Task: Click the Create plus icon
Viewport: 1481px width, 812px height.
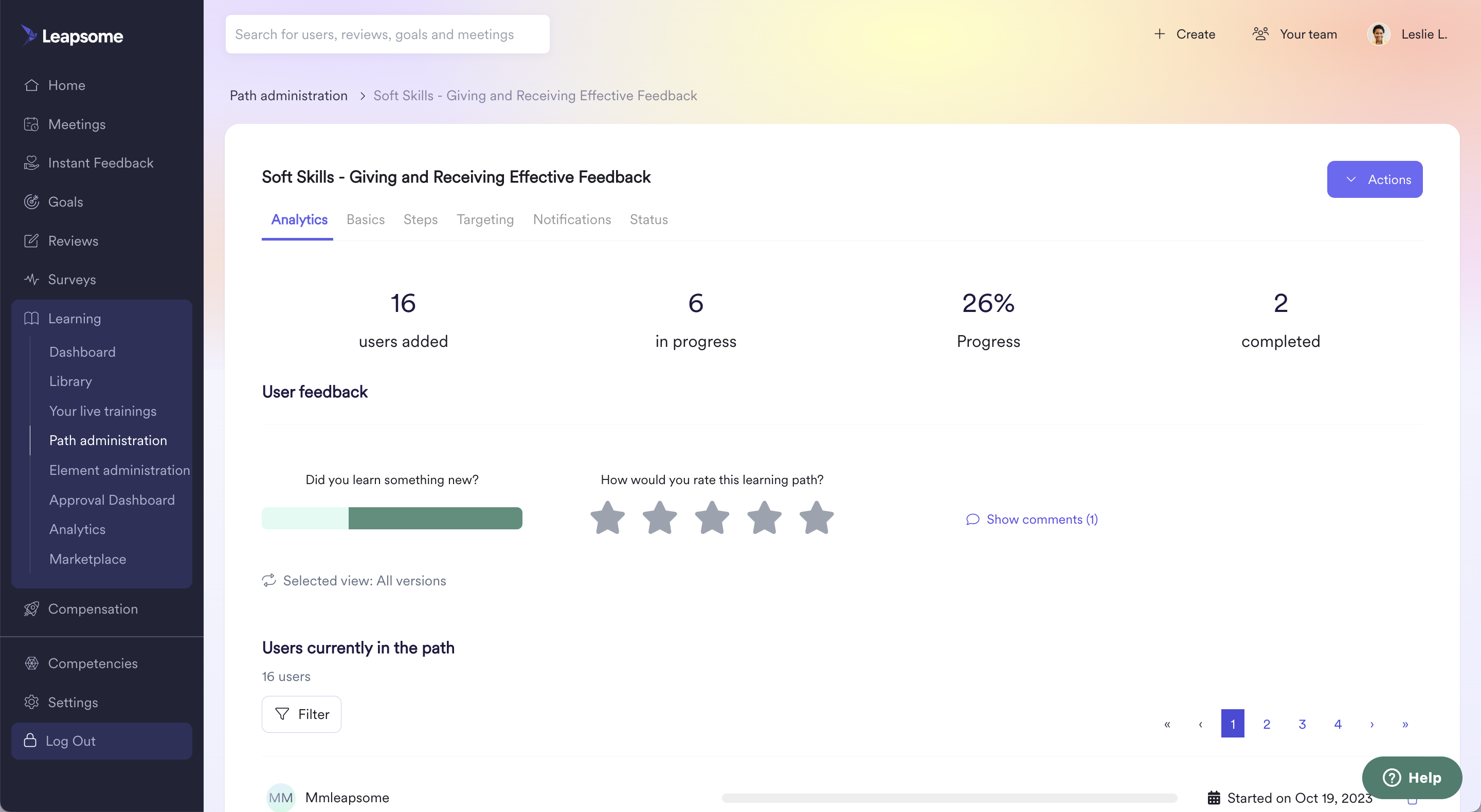Action: click(1160, 34)
